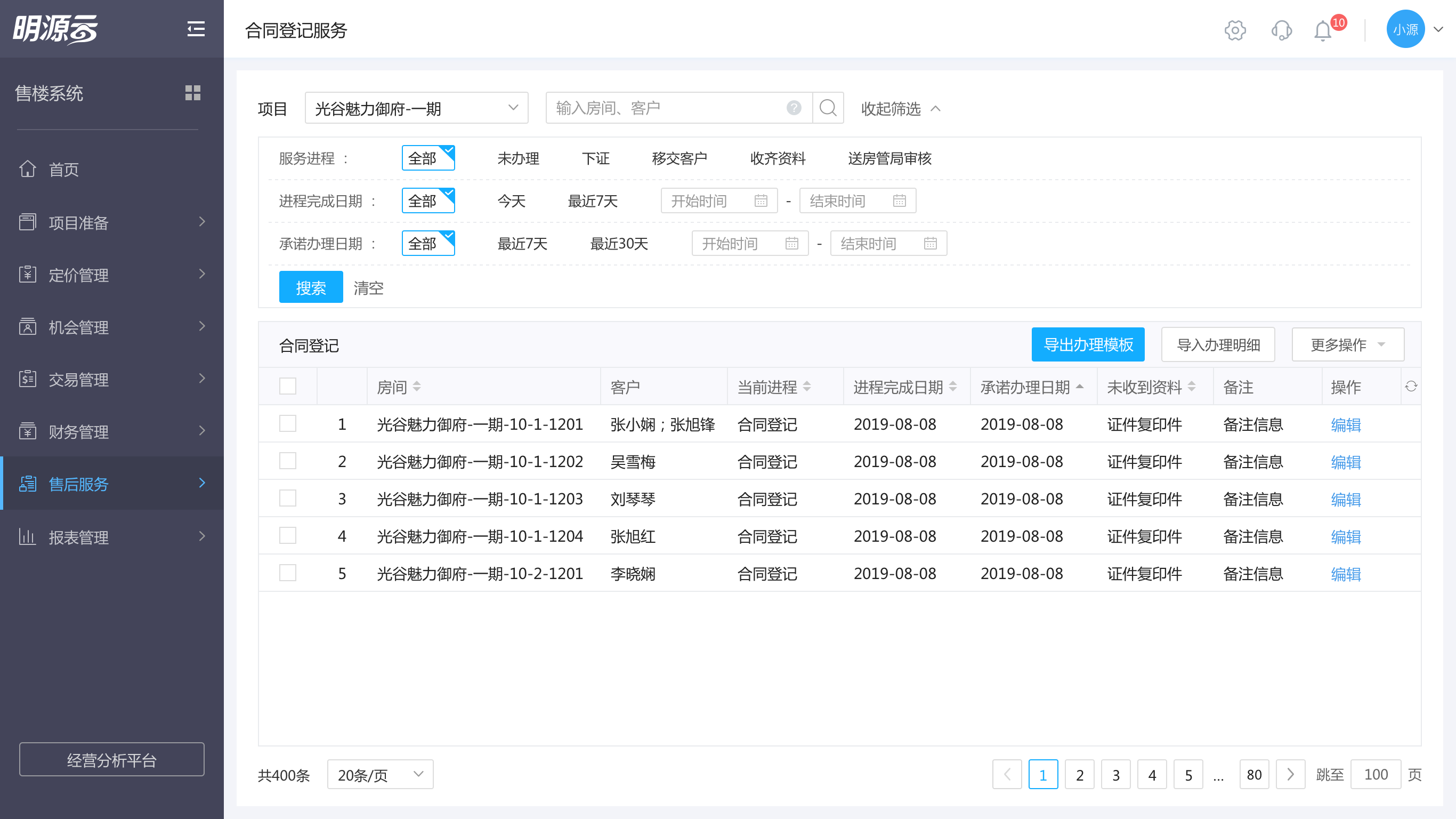Click the 输入房间、客户 search field
The height and width of the screenshot is (819, 1456).
[680, 108]
